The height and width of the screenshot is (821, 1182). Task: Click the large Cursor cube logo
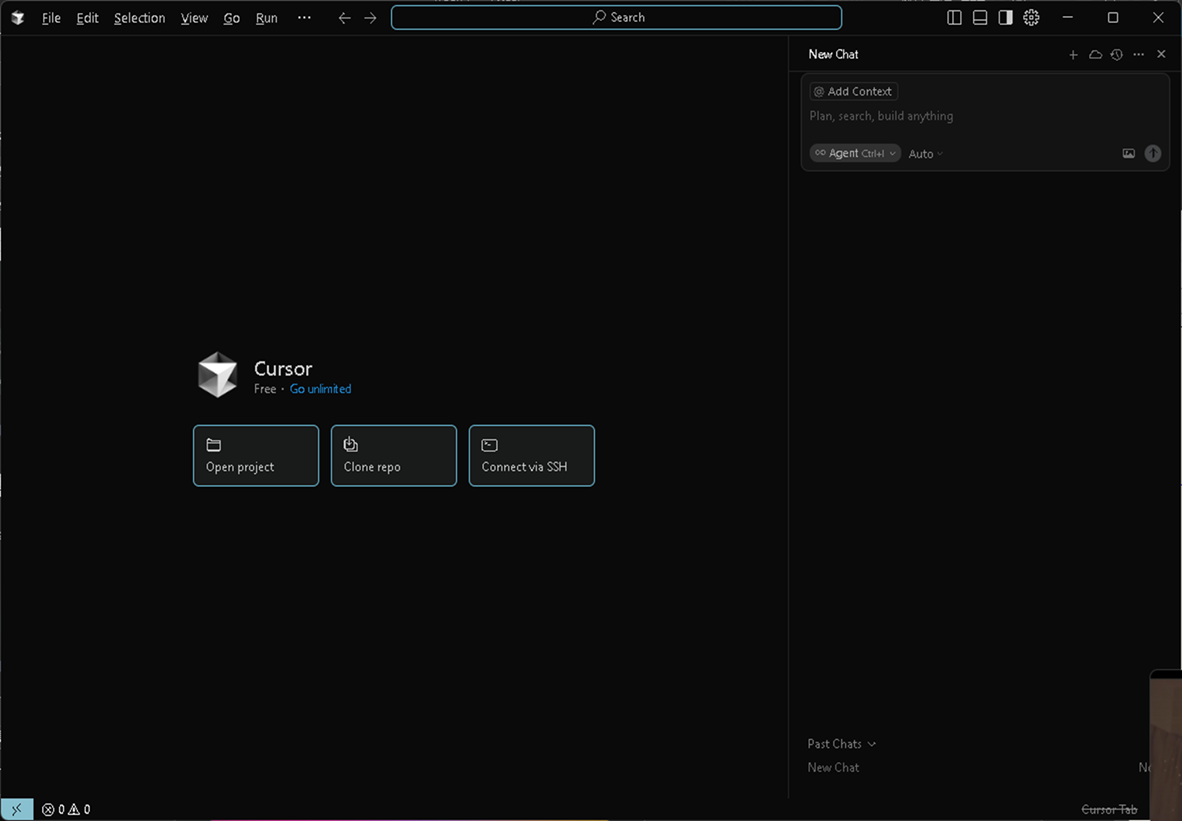pyautogui.click(x=218, y=375)
